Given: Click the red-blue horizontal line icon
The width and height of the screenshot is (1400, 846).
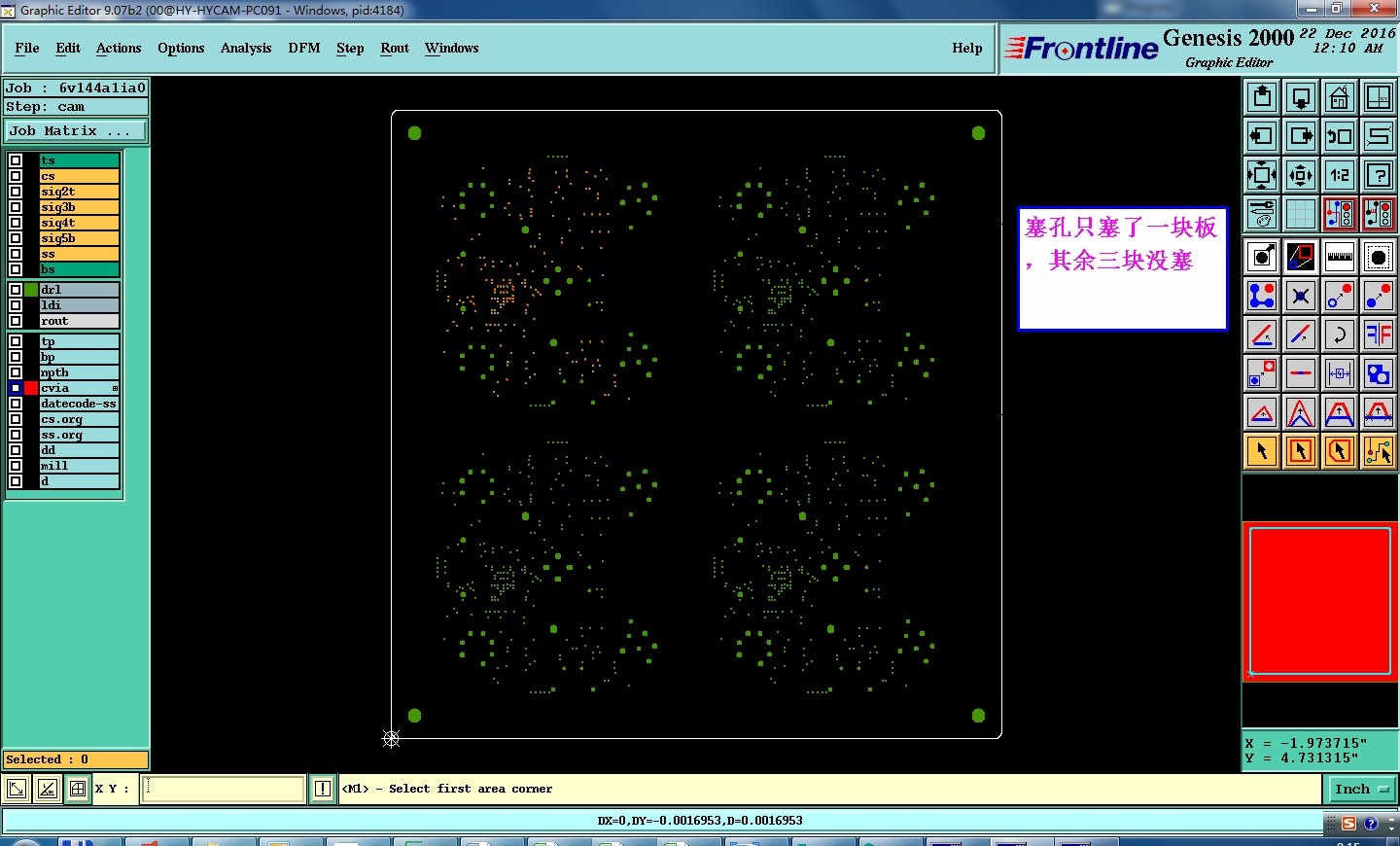Looking at the screenshot, I should click(x=1301, y=373).
